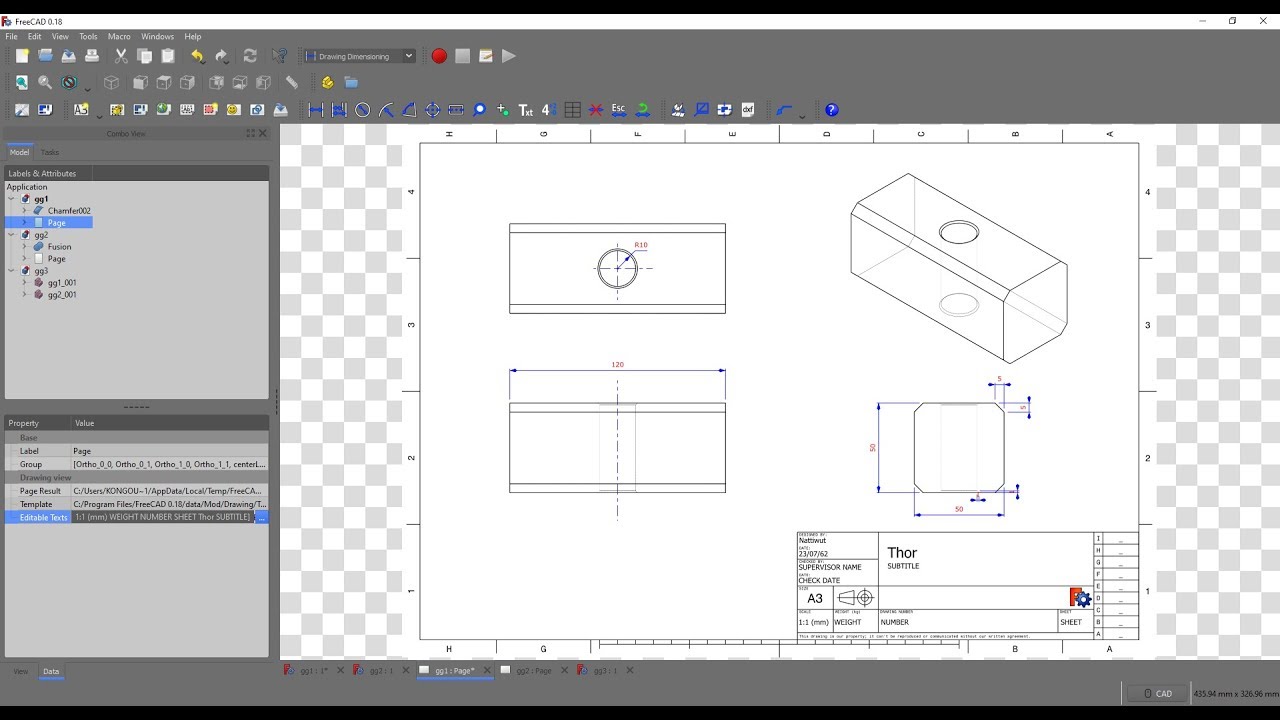The height and width of the screenshot is (720, 1280).
Task: Open the Macro menu
Action: [119, 36]
